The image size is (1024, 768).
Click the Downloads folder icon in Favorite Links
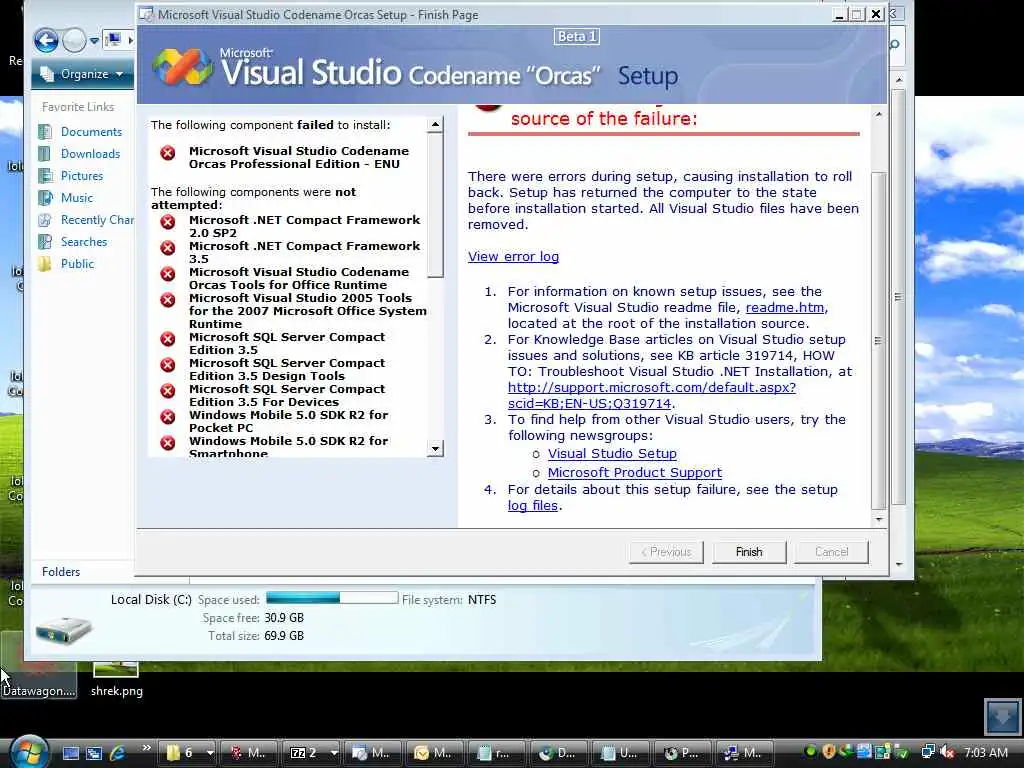(45, 153)
